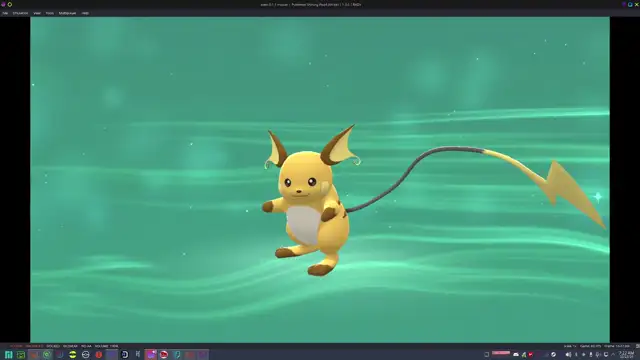The height and width of the screenshot is (360, 640).
Task: Click the red-and-white yuzu taskbar icon
Action: coord(164,355)
